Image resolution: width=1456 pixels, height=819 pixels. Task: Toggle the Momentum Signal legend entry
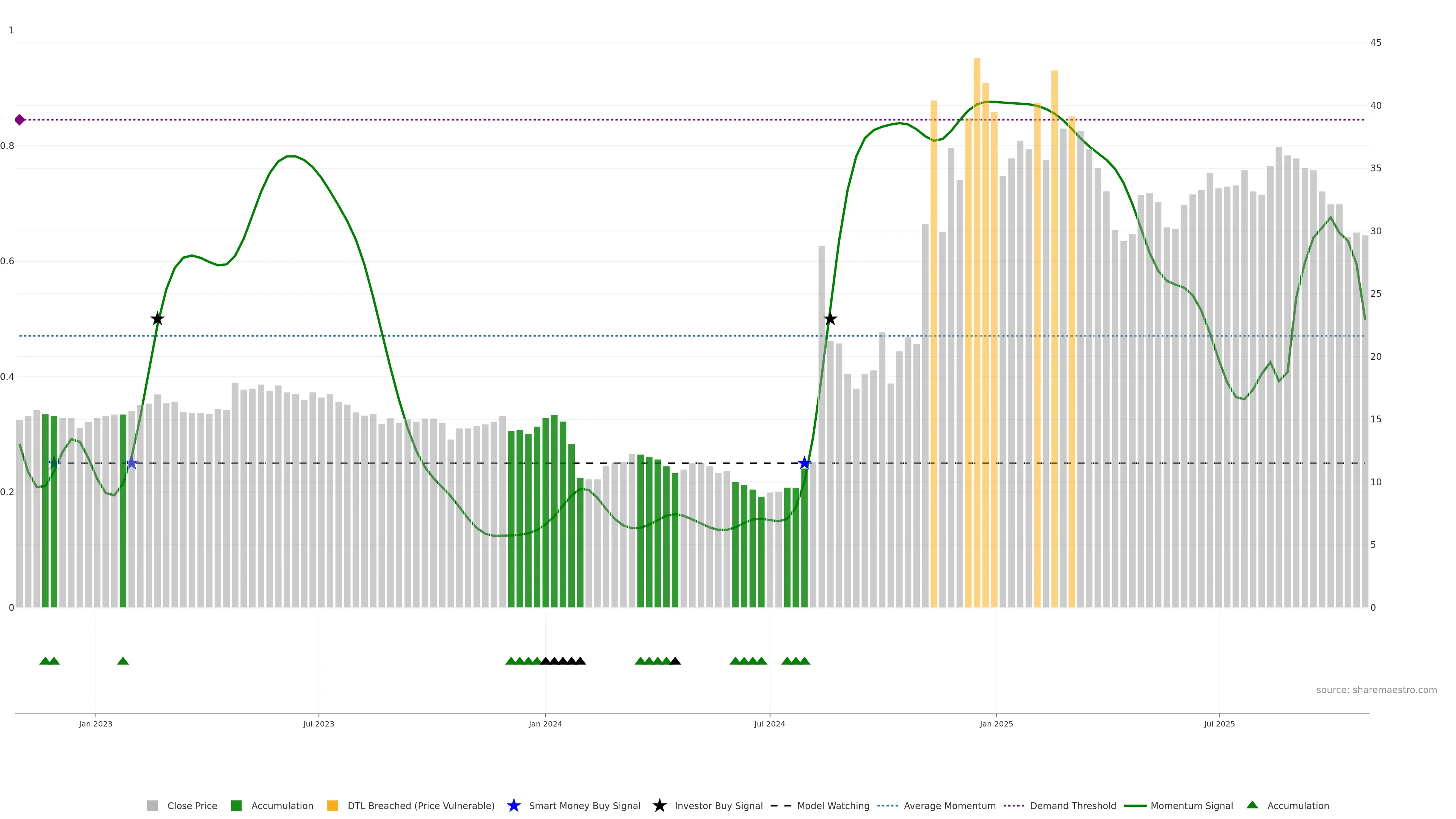click(1191, 805)
